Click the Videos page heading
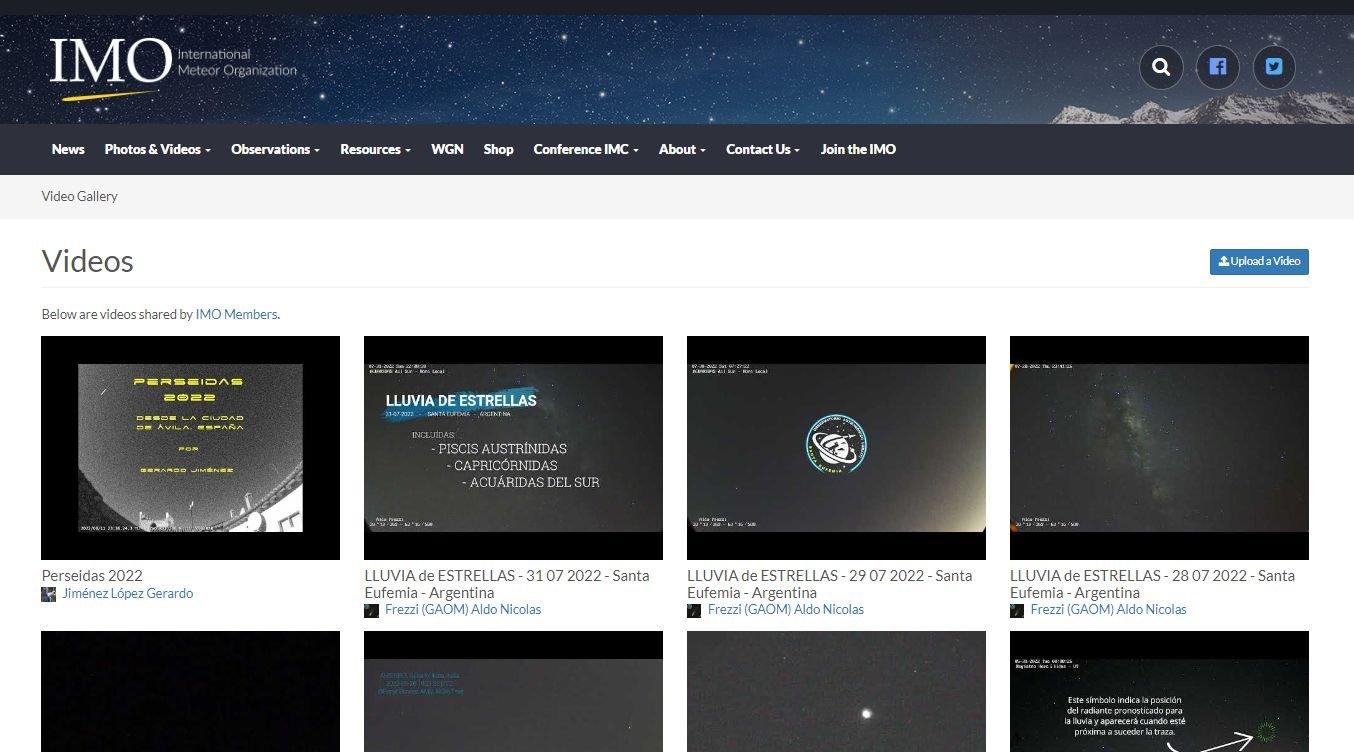The width and height of the screenshot is (1354, 752). tap(88, 261)
